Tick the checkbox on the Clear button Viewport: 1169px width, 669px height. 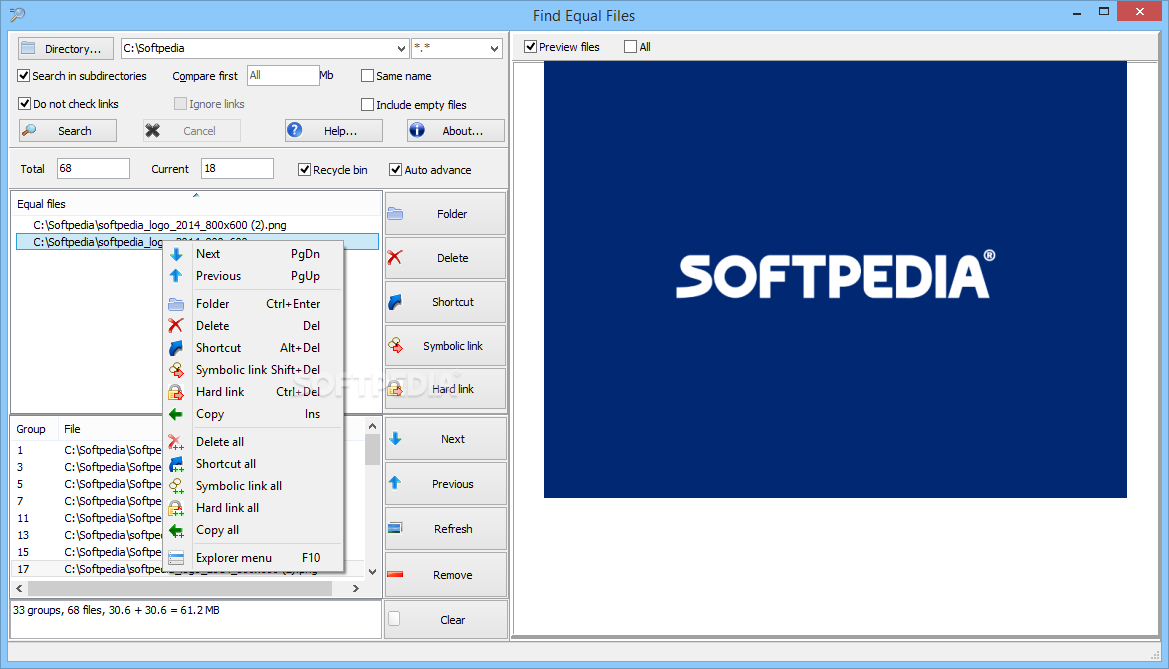[x=394, y=619]
